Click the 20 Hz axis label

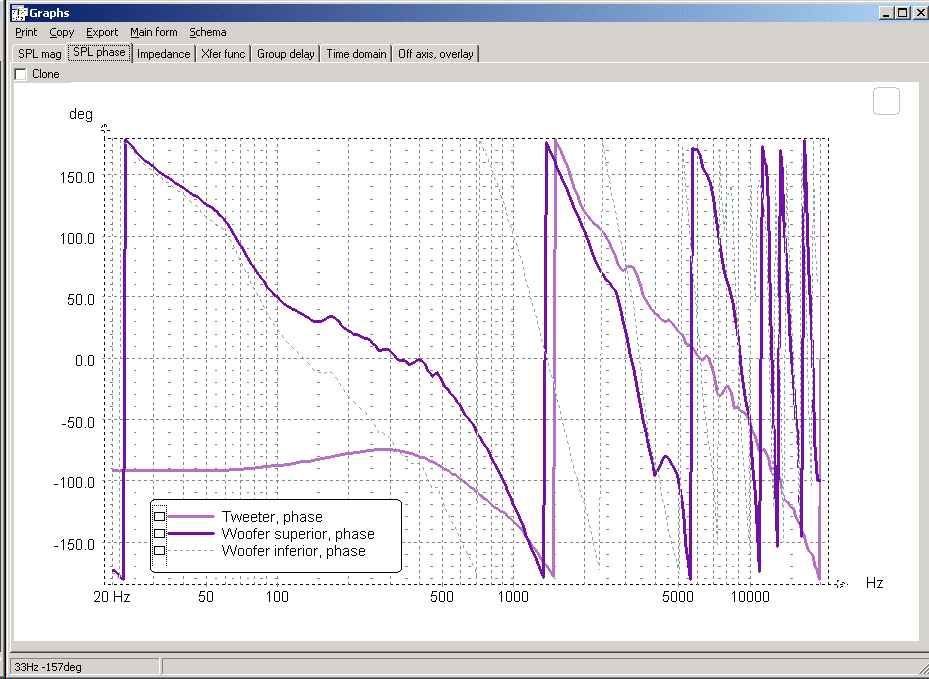point(112,597)
